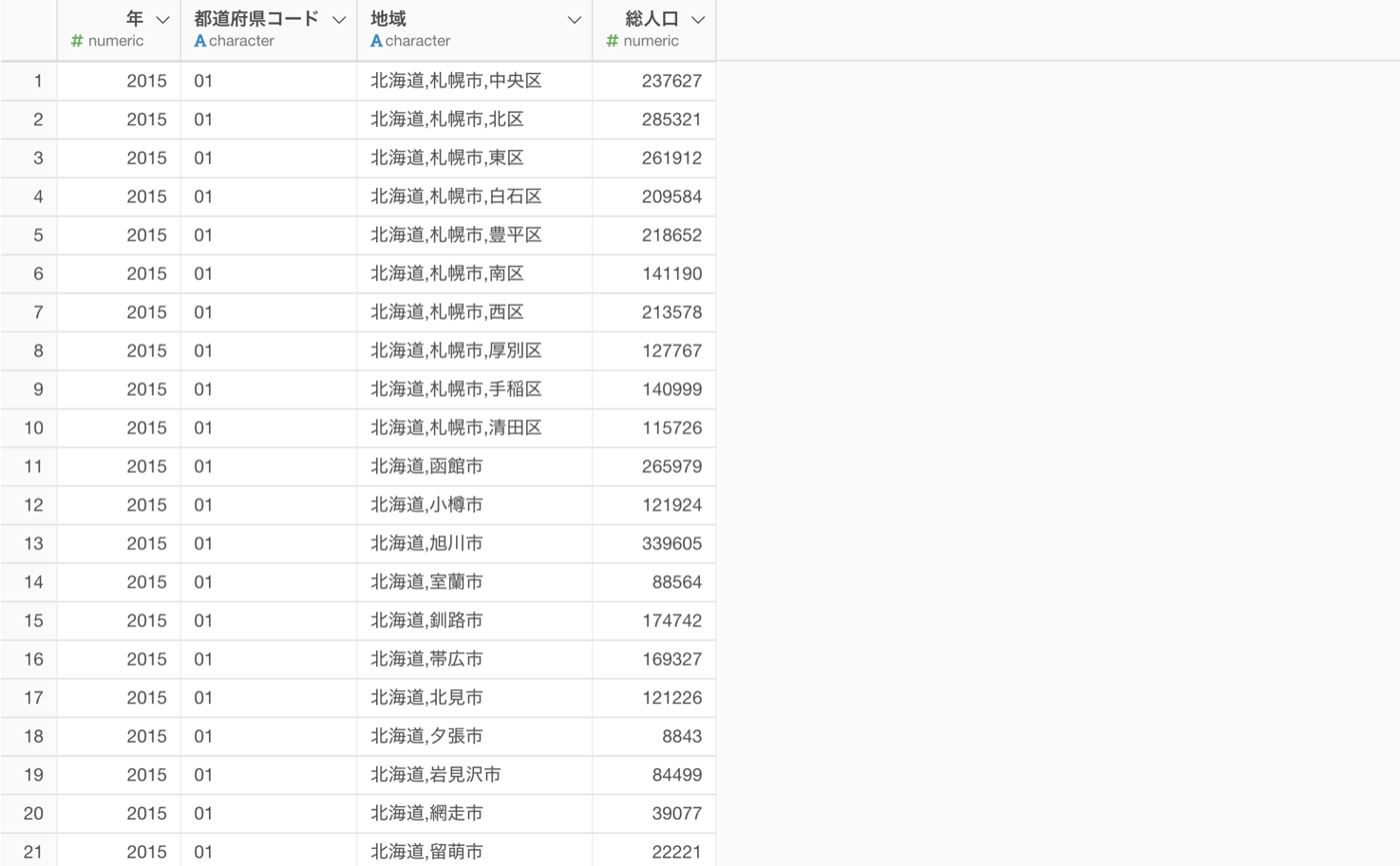The width and height of the screenshot is (1400, 866).
Task: Click cell 北海道,札幌市,北区
Action: [475, 120]
